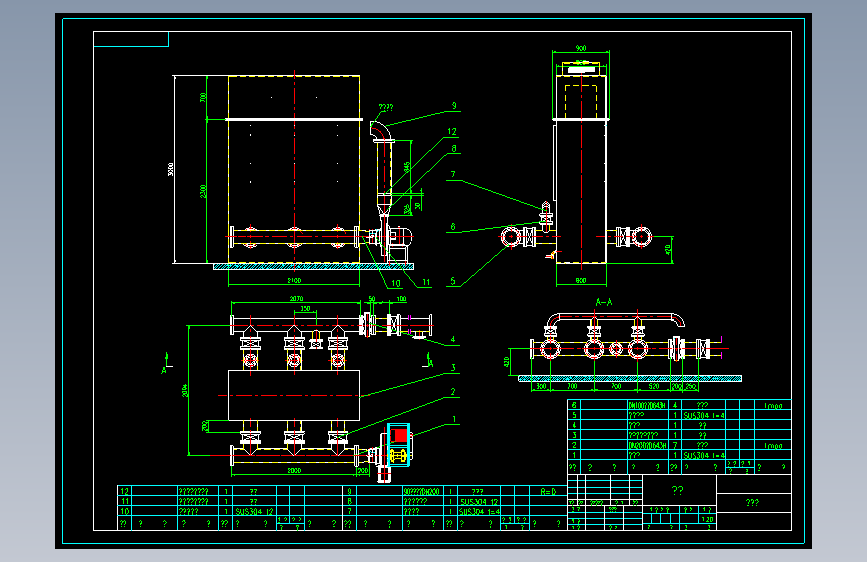This screenshot has width=867, height=562.
Task: Click the SUS304 t=4 material cell in row 5
Action: point(704,415)
